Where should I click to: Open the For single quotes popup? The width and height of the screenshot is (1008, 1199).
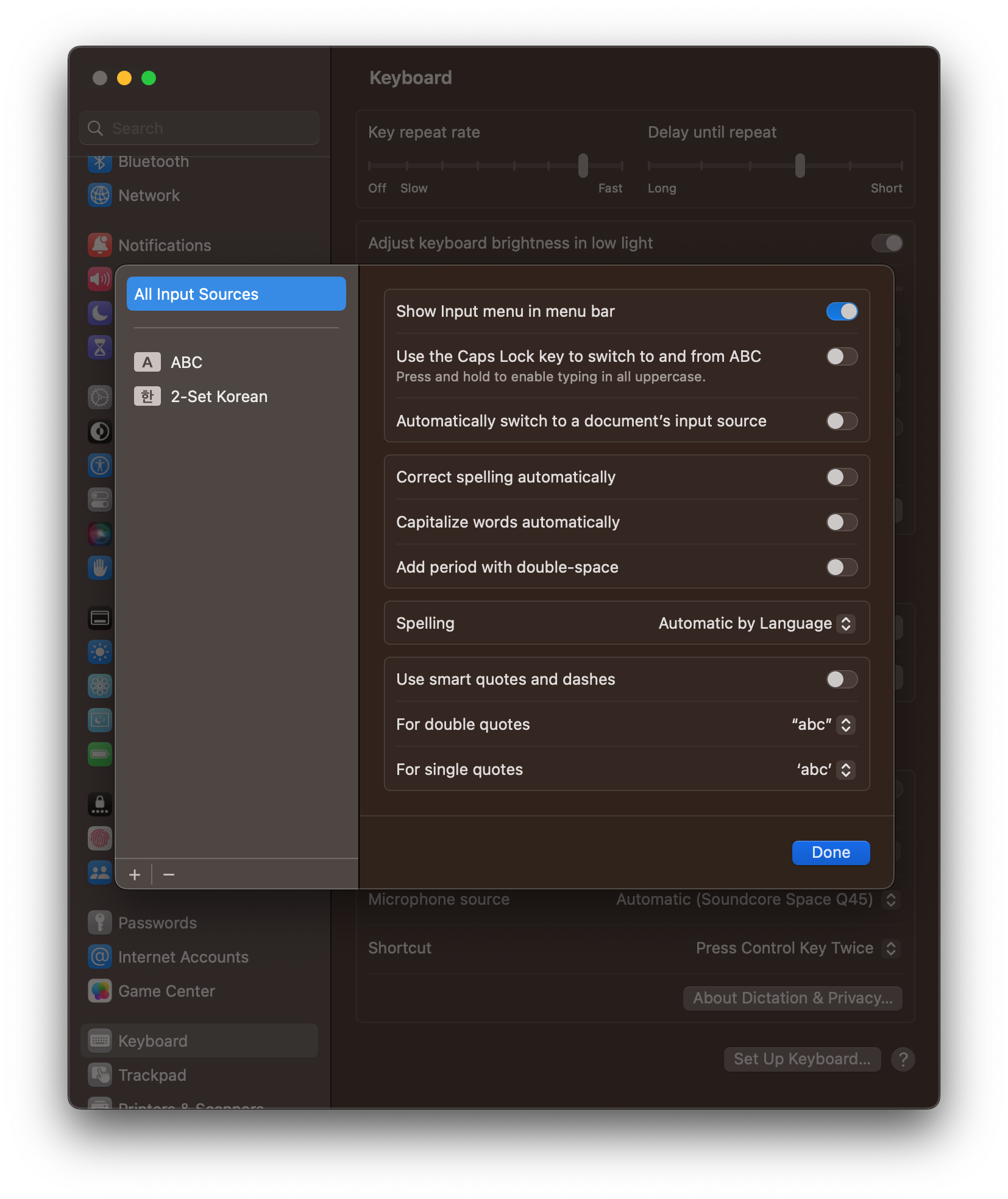pos(825,769)
